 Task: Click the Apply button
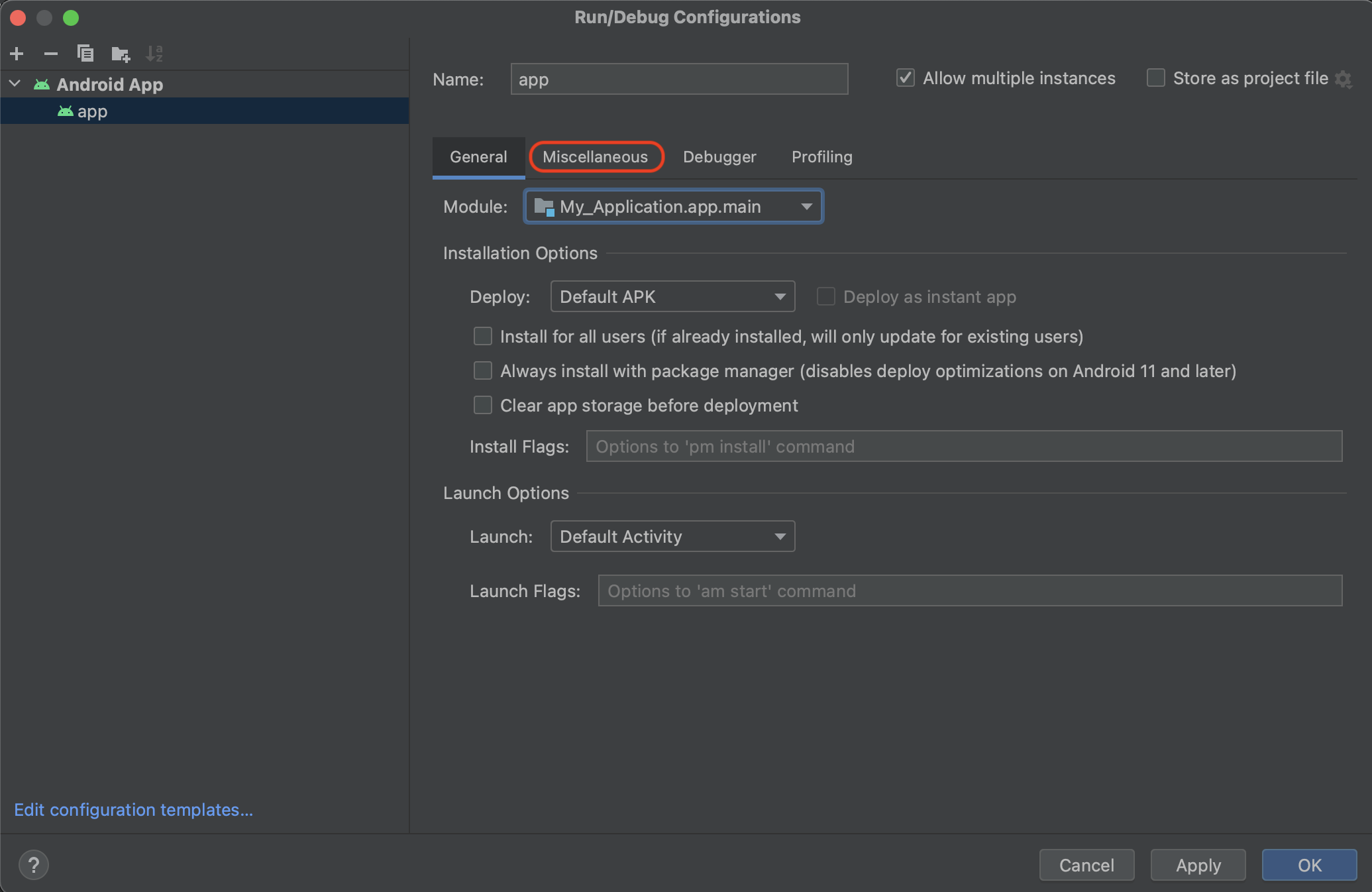(1198, 865)
